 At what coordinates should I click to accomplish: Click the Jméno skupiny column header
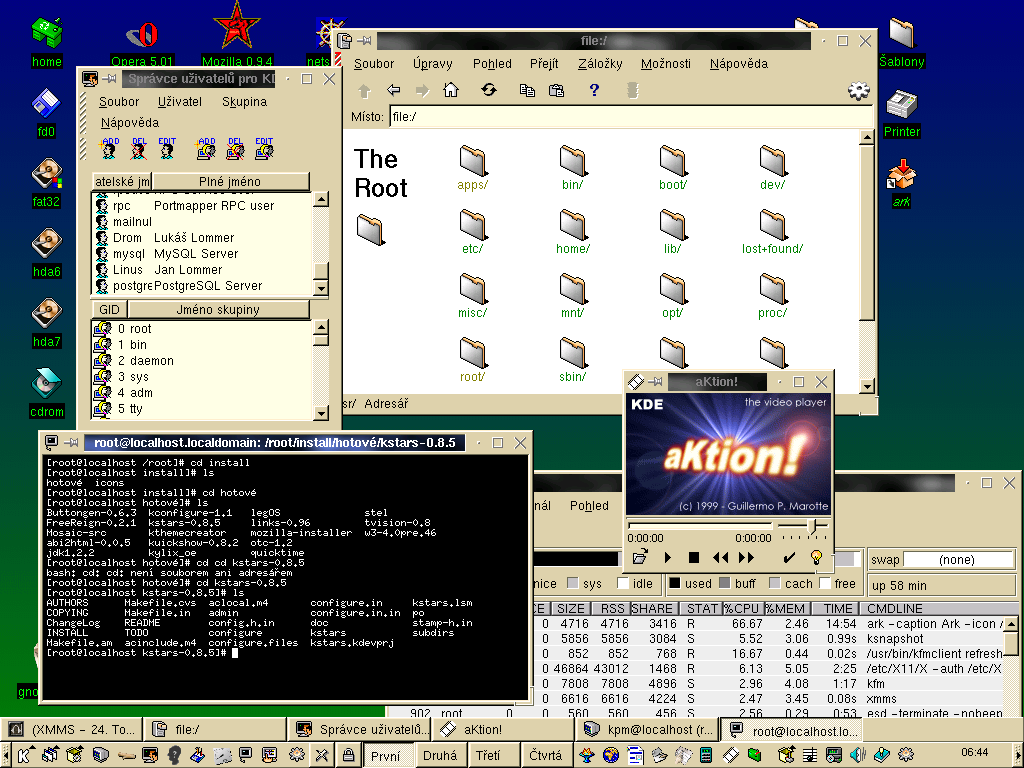tap(218, 309)
